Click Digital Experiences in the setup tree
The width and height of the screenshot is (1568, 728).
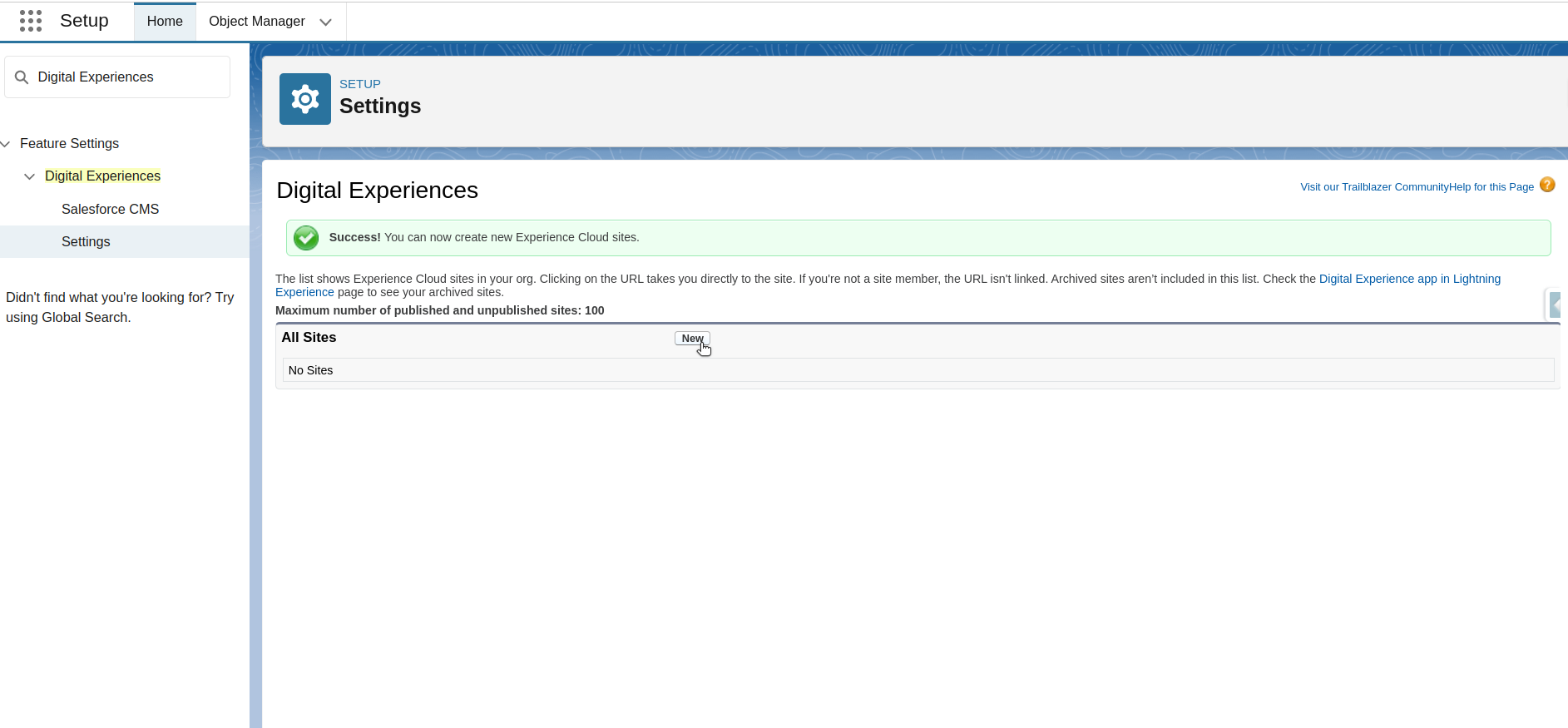coord(102,176)
